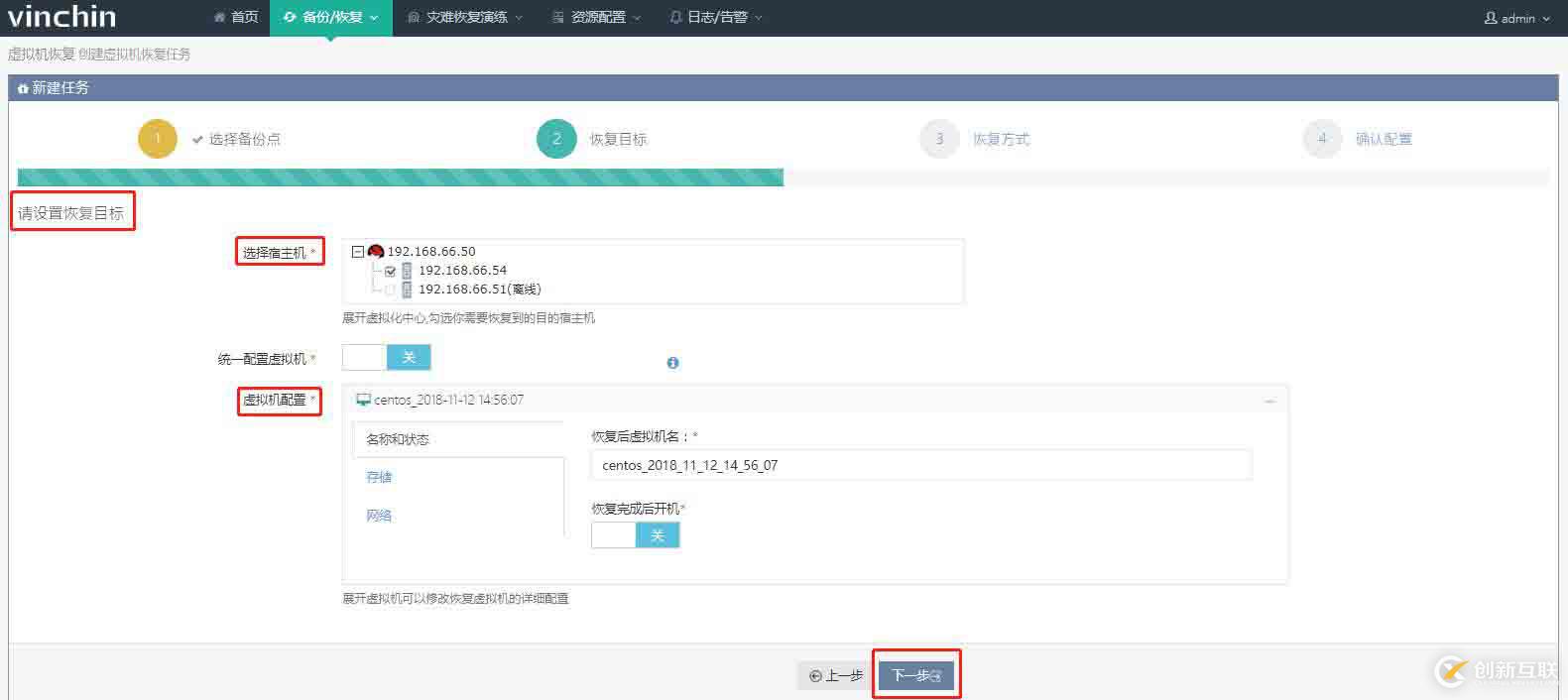Open the admin user dropdown
This screenshot has height=700, width=1568.
1516,18
